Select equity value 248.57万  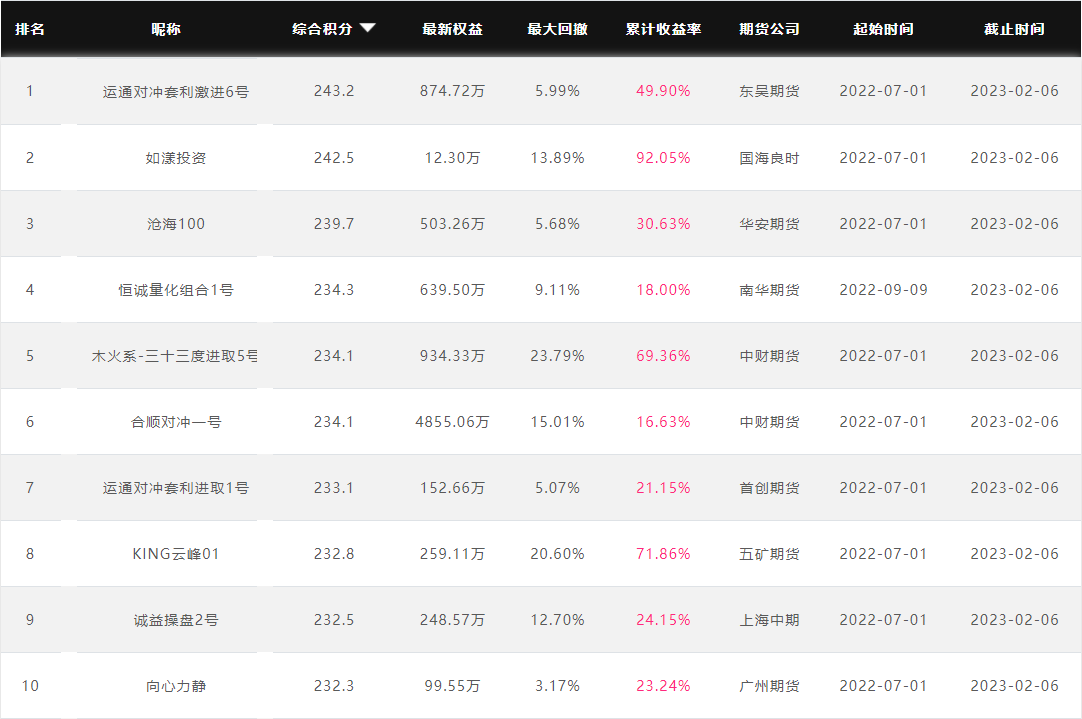click(453, 620)
